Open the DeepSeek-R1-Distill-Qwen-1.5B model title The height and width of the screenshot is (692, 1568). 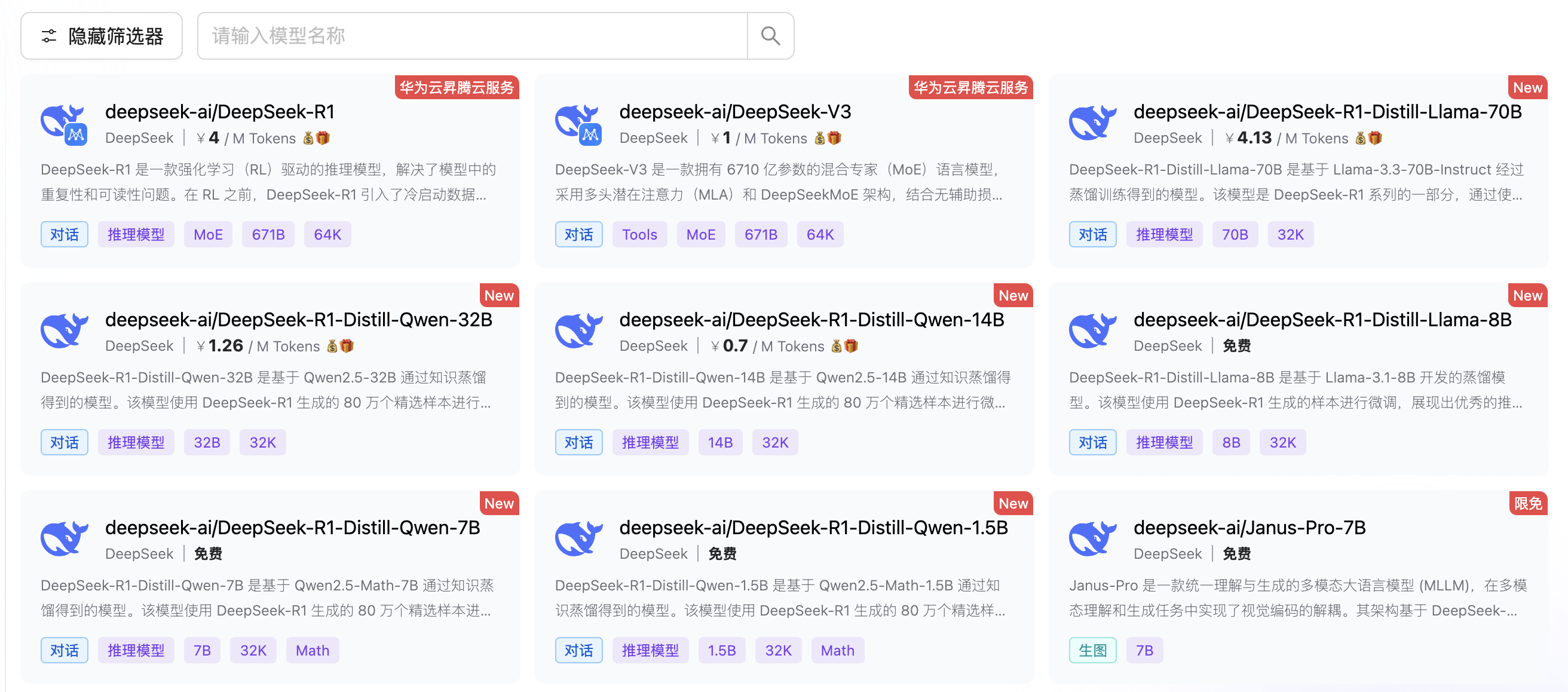click(813, 528)
